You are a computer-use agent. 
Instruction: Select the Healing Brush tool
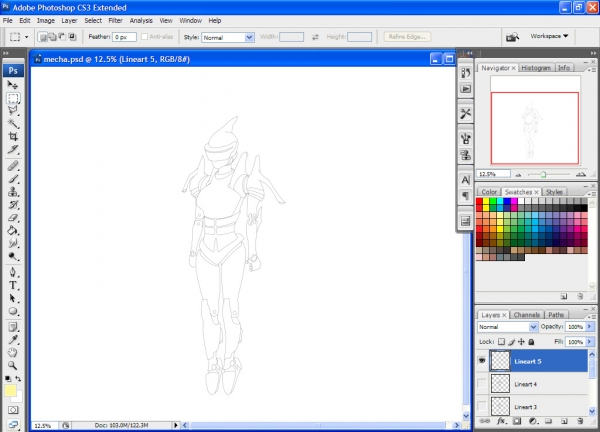13,166
